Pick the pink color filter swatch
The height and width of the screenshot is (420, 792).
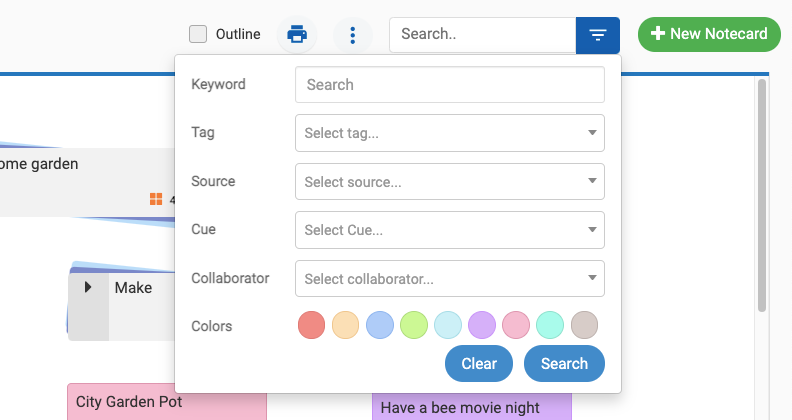516,325
